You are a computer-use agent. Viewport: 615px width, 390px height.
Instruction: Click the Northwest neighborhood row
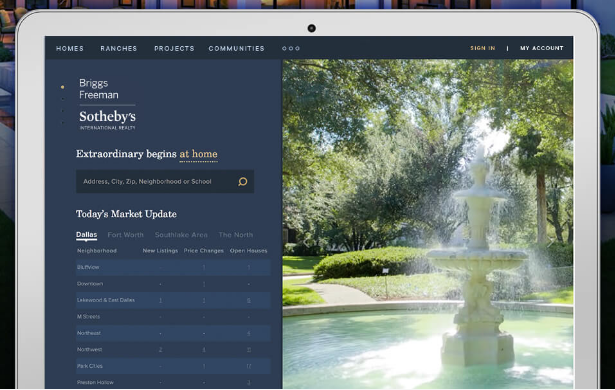[x=173, y=350]
